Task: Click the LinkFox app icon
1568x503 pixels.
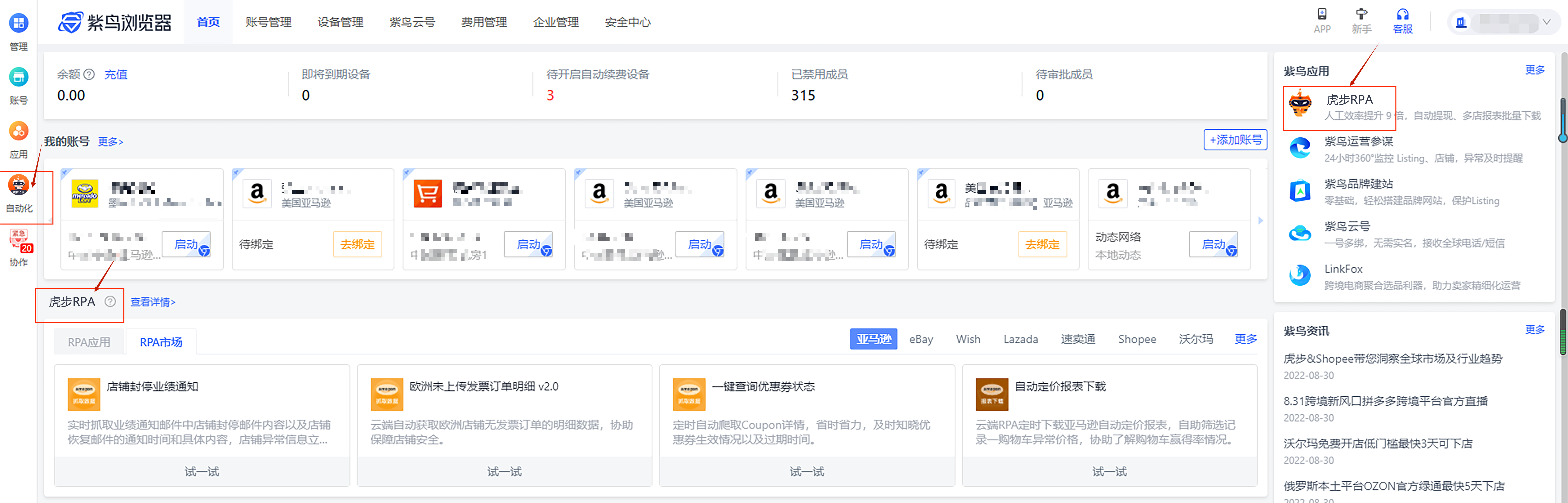Action: (x=1300, y=275)
